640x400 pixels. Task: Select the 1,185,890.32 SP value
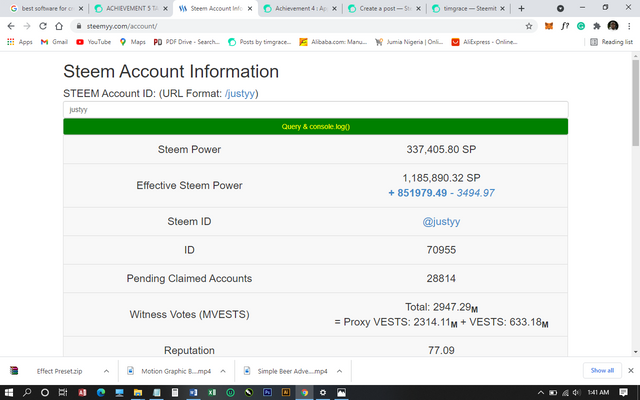tap(441, 178)
